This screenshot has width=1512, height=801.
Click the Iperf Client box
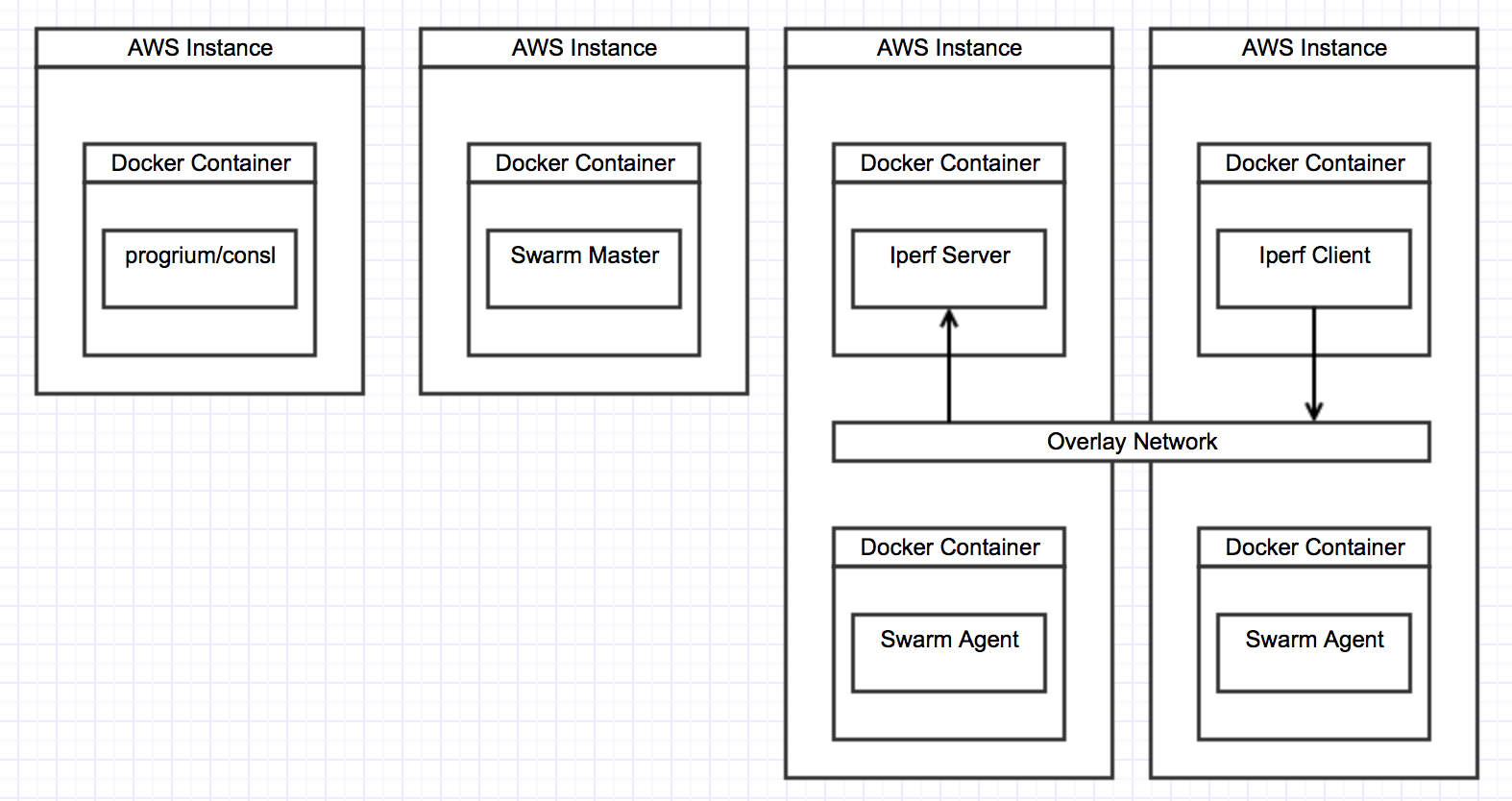pos(1314,269)
